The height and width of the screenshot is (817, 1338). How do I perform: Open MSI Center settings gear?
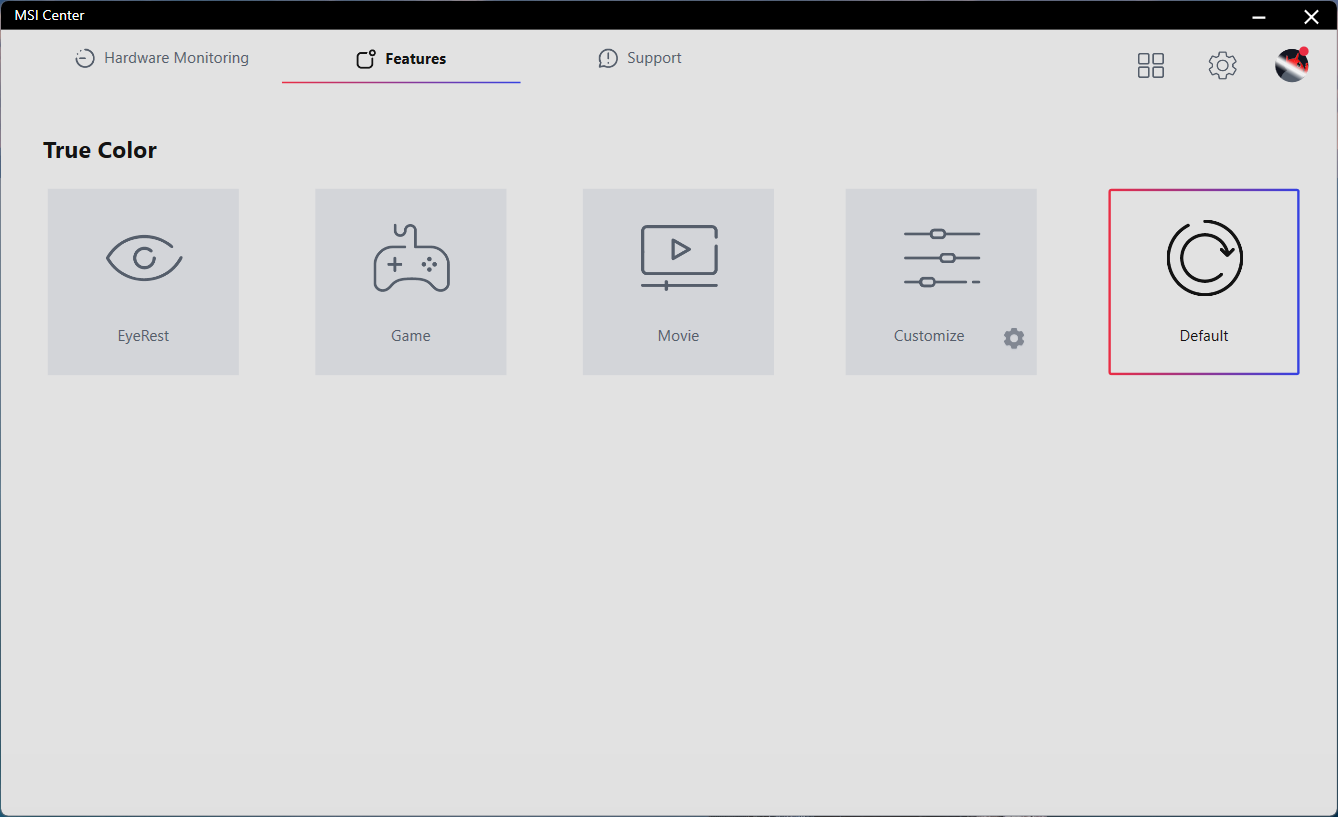point(1222,66)
